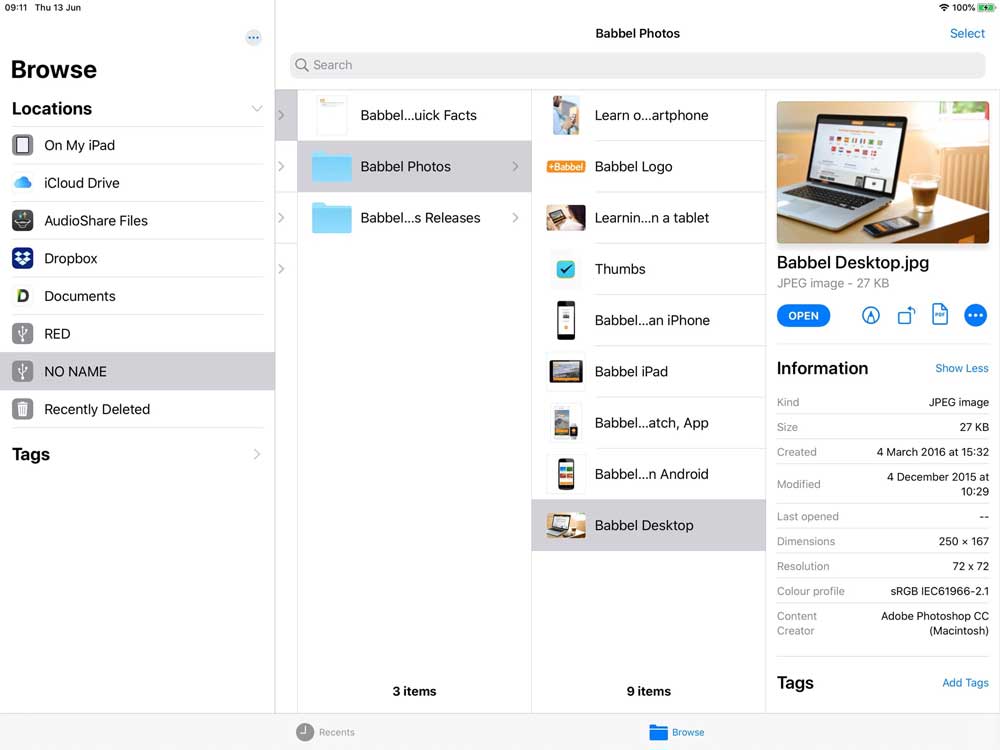This screenshot has height=750, width=1000.
Task: Open the AudioShare Files app icon
Action: tap(22, 220)
